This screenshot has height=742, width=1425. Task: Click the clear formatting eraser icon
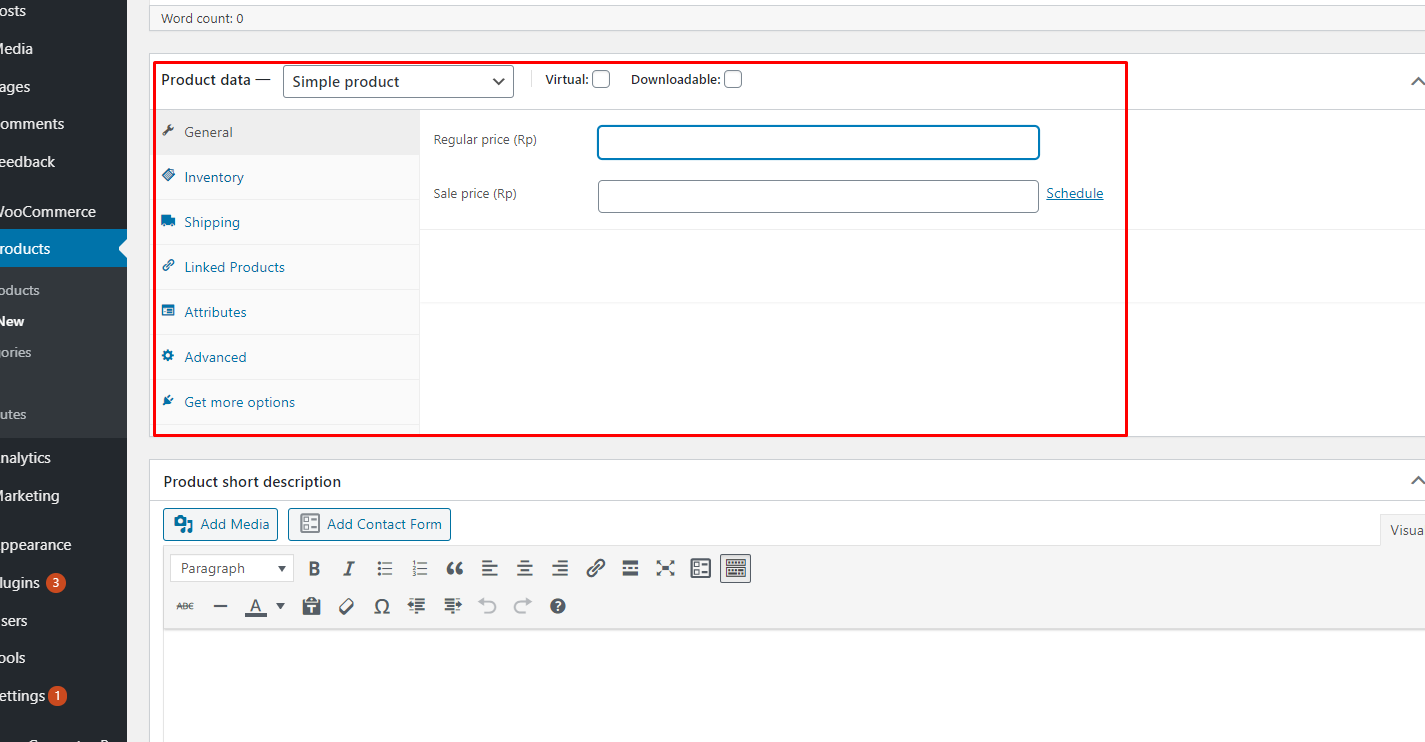(x=346, y=606)
